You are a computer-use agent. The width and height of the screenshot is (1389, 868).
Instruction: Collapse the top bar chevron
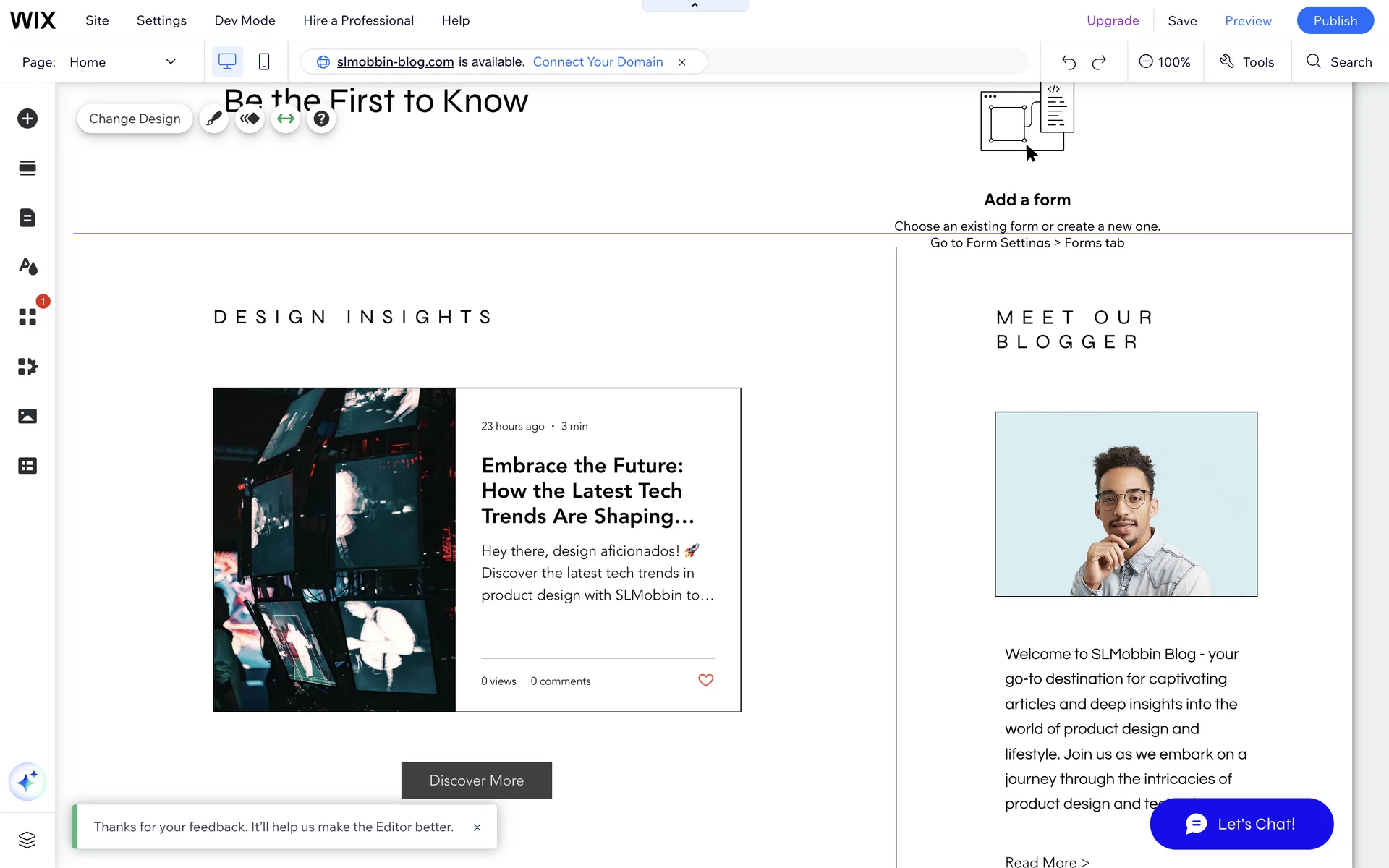tap(695, 5)
